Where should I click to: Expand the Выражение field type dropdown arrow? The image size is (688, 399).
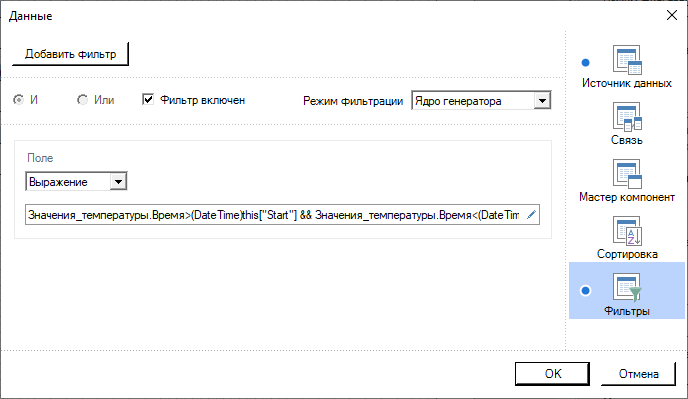(118, 181)
